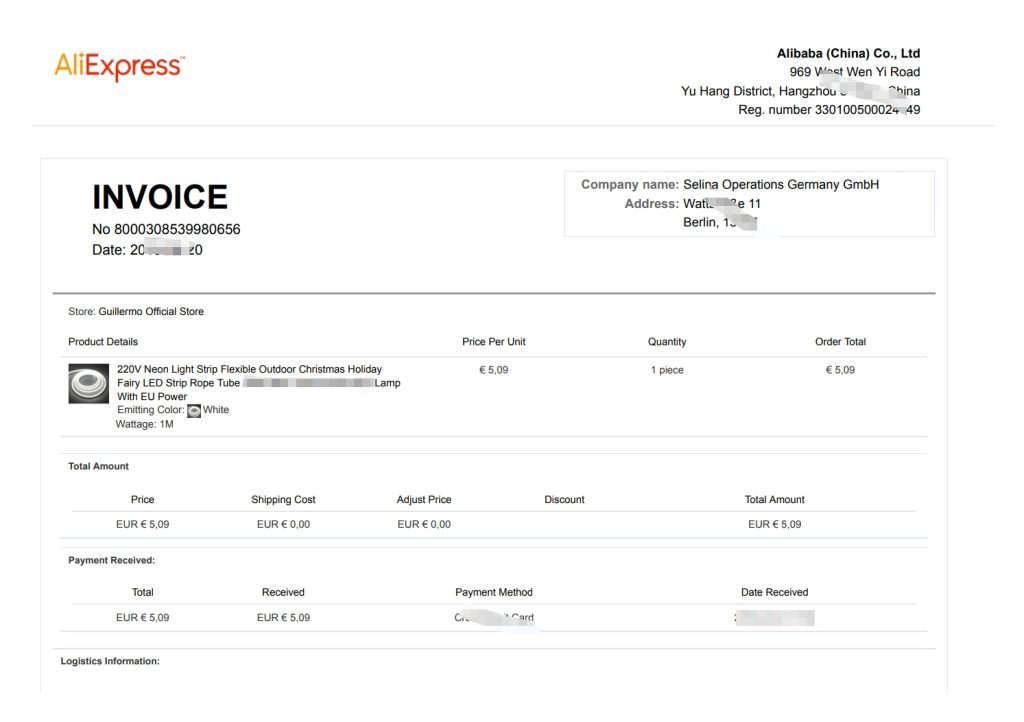Select the quantity value 1 piece
The height and width of the screenshot is (722, 1024).
point(667,370)
